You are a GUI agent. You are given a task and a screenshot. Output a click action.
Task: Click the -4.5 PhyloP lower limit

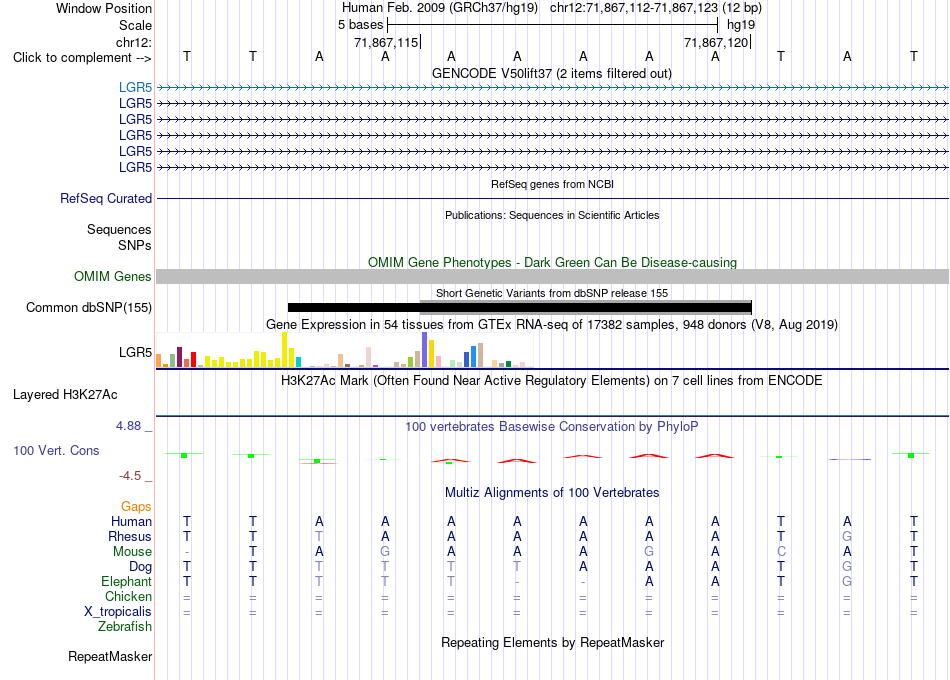130,476
